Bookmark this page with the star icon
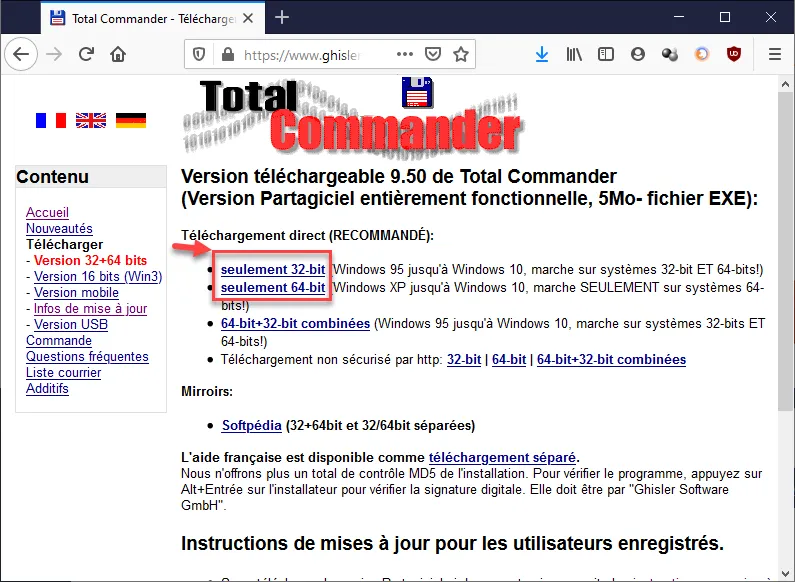The width and height of the screenshot is (795, 582). click(x=460, y=55)
